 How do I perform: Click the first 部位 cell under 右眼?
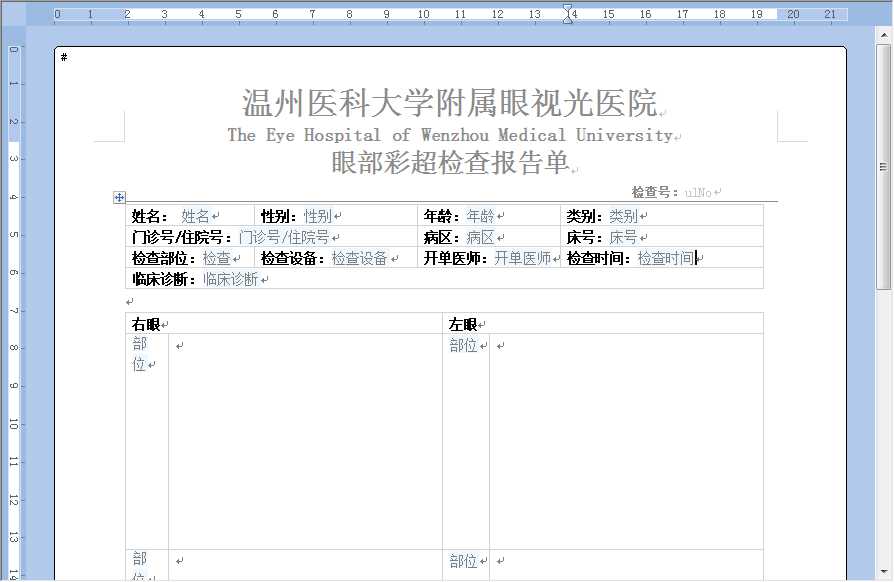coord(147,441)
